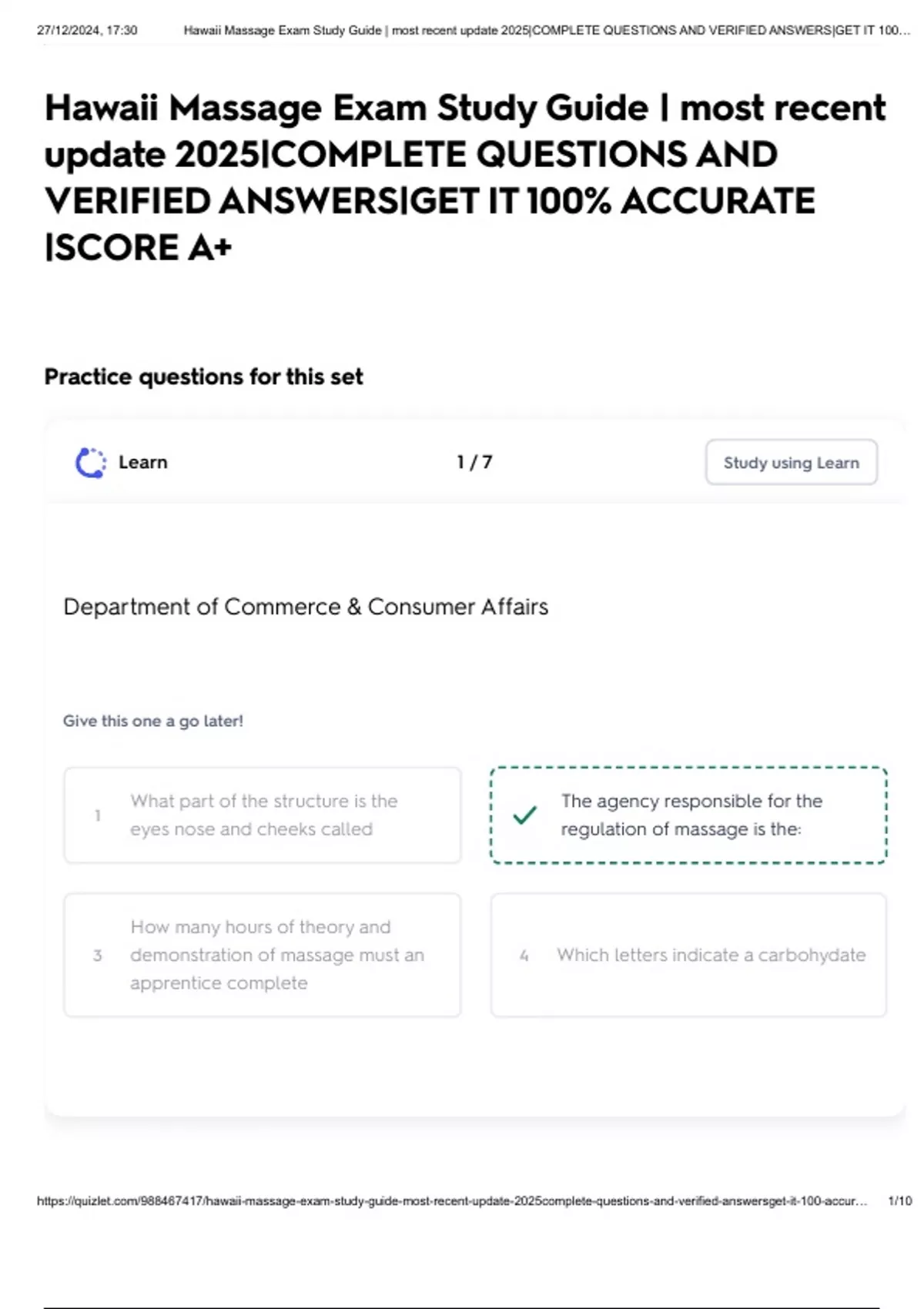The height and width of the screenshot is (1309, 924).
Task: Select the Which letters indicate a carbohydate answer
Action: coord(688,955)
